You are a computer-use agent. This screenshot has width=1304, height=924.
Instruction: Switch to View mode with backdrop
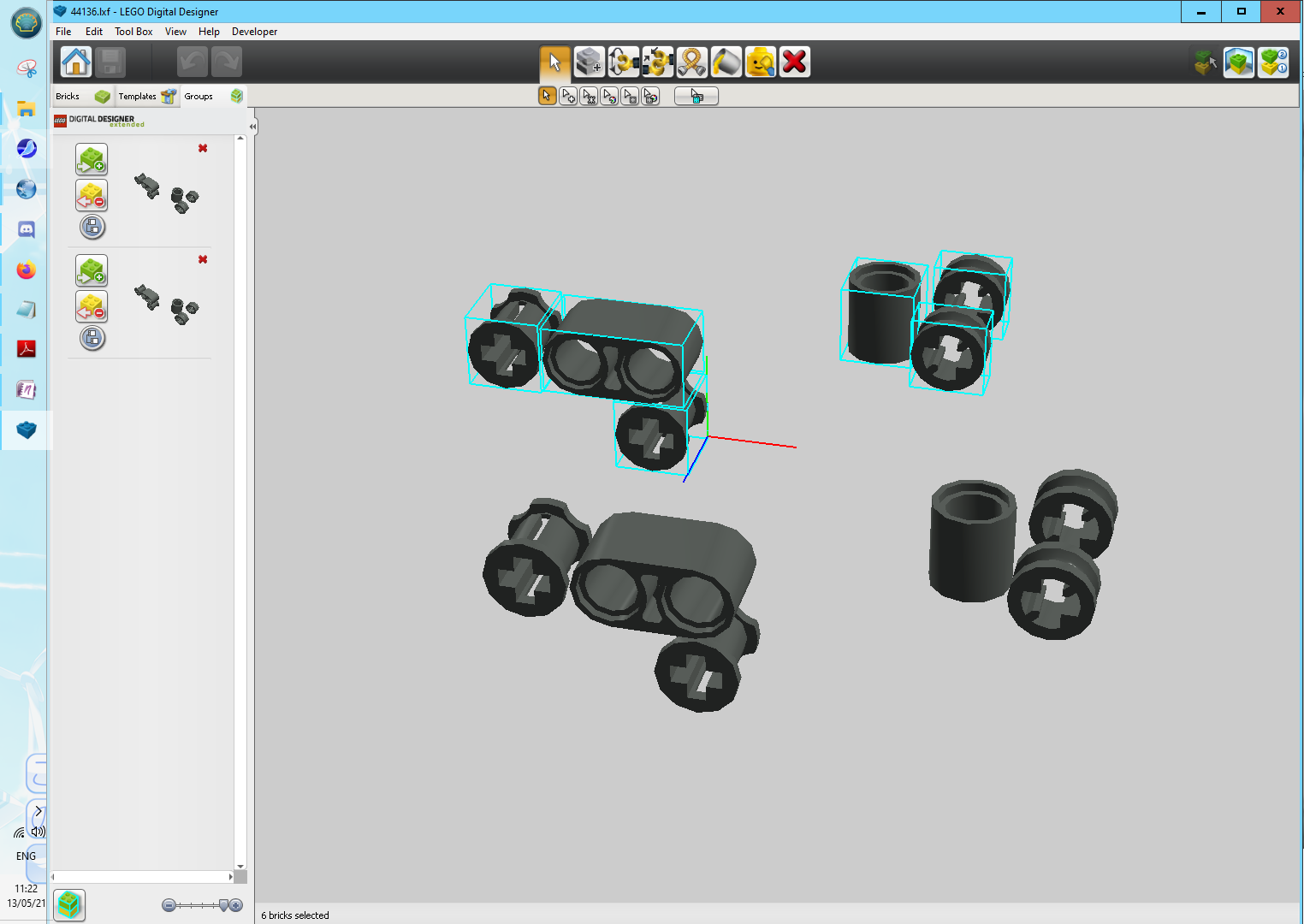pyautogui.click(x=1238, y=62)
